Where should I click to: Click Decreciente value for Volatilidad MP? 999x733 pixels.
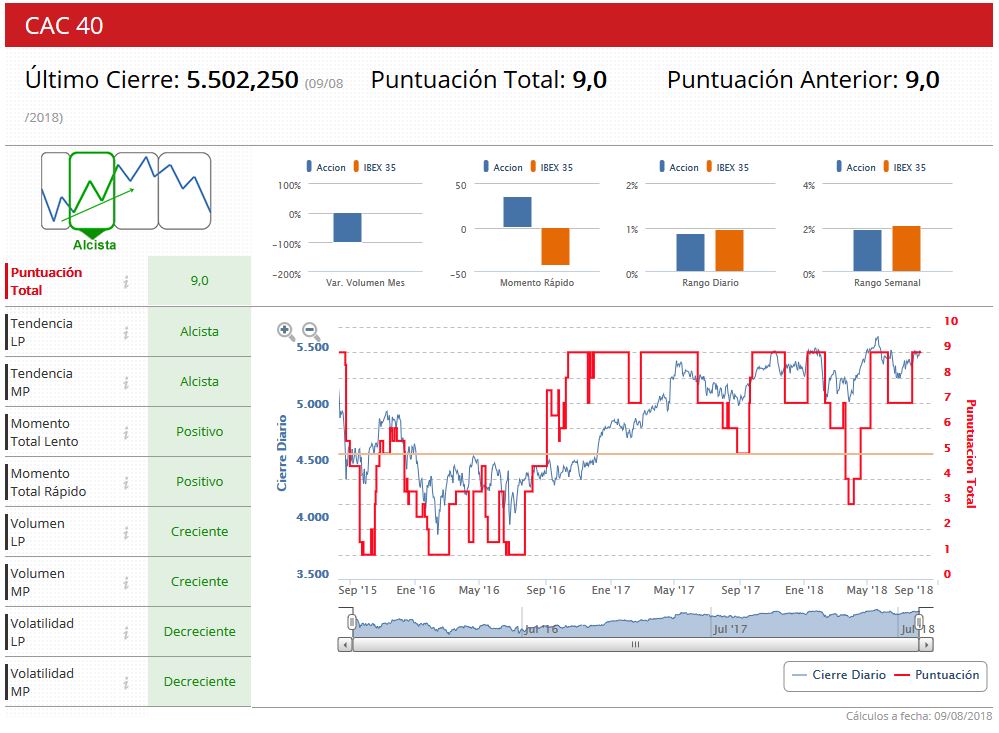(x=199, y=681)
